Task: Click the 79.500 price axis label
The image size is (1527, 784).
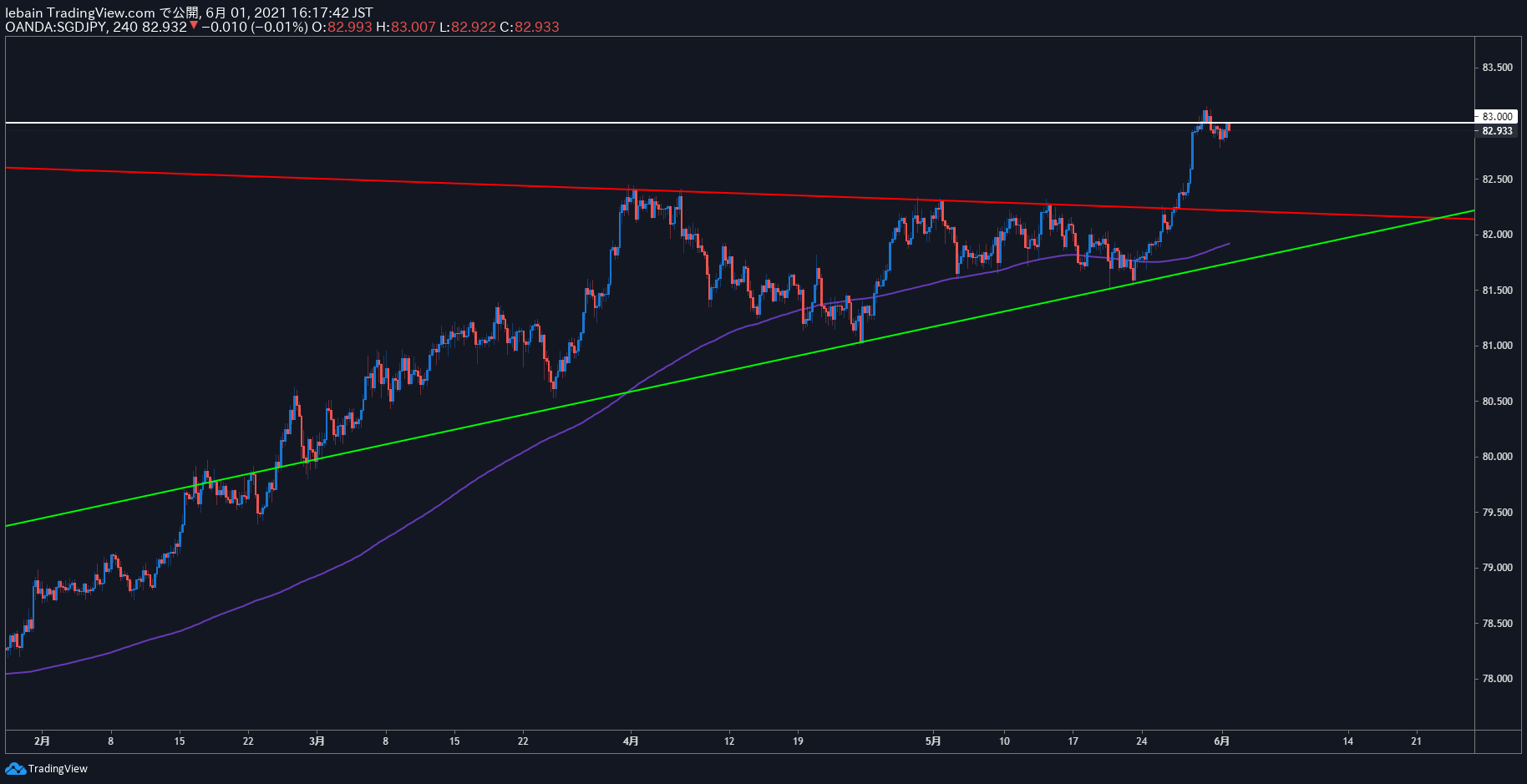Action: click(1497, 513)
